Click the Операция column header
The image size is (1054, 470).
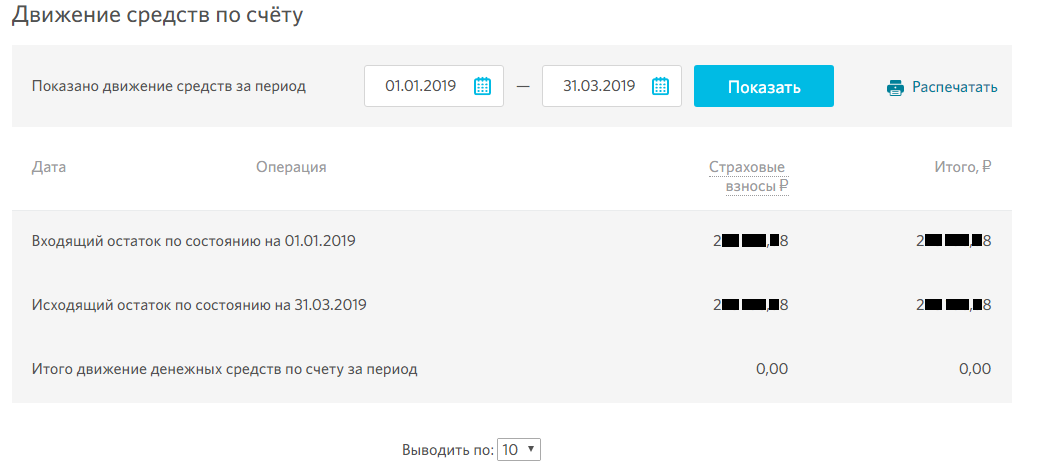click(291, 167)
